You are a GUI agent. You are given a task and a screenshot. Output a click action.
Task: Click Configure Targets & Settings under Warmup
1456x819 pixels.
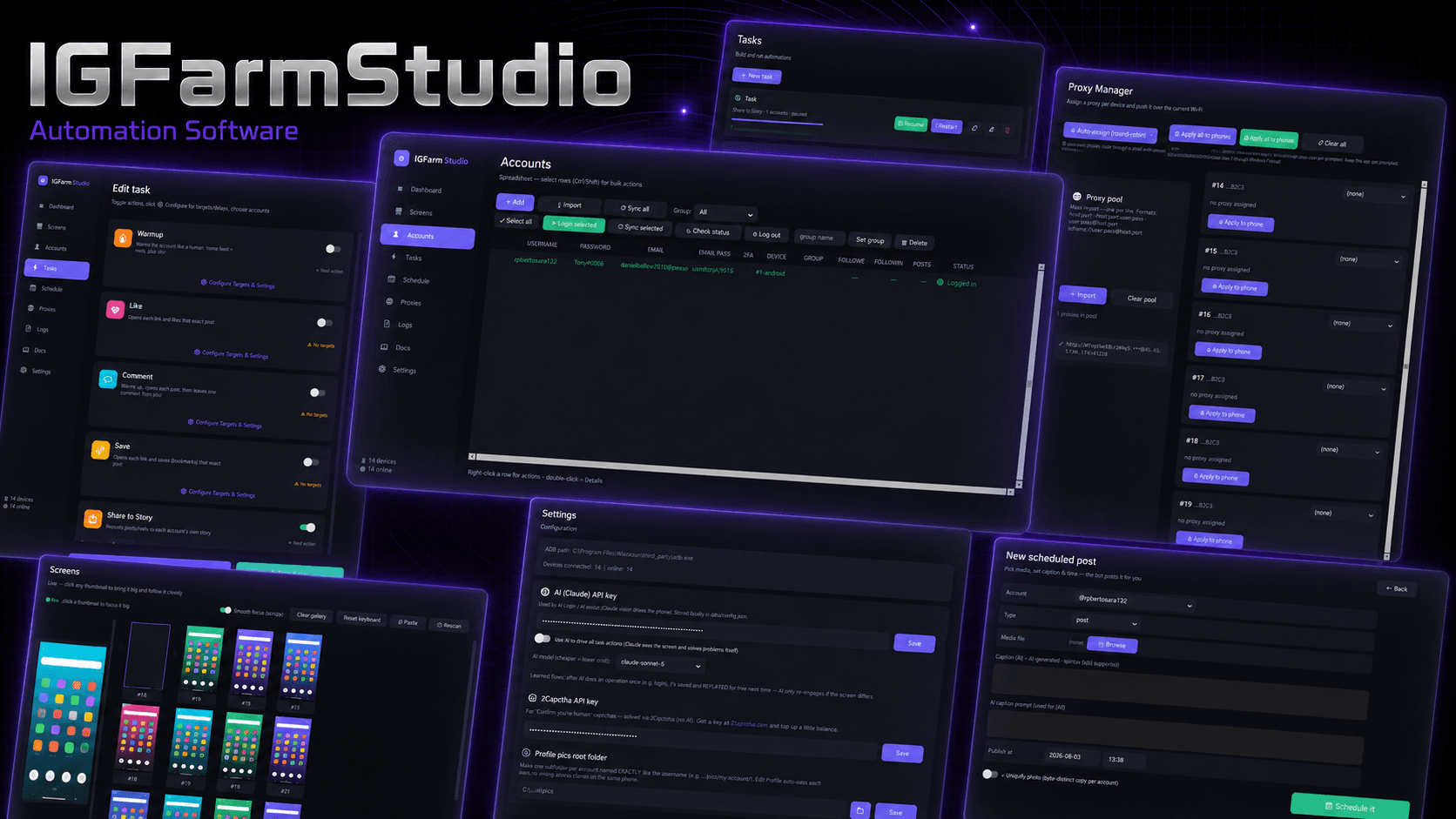(x=238, y=284)
